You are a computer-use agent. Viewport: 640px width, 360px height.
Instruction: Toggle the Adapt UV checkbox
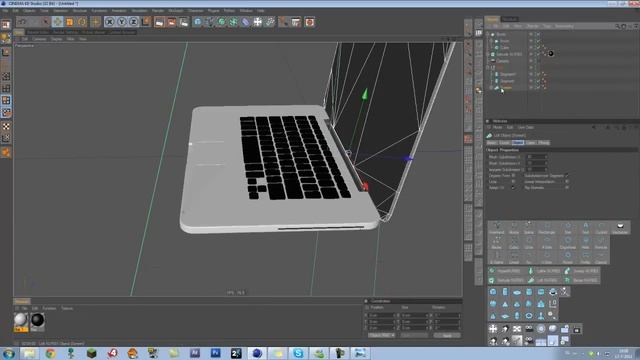[x=514, y=188]
